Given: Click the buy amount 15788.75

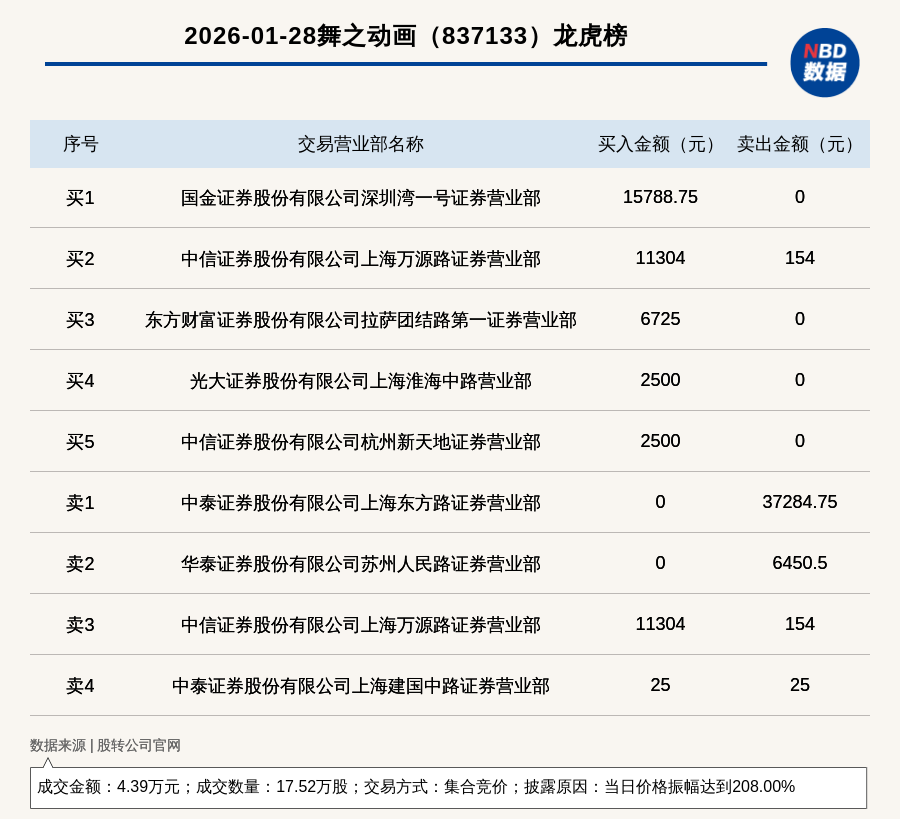Looking at the screenshot, I should pyautogui.click(x=660, y=197).
